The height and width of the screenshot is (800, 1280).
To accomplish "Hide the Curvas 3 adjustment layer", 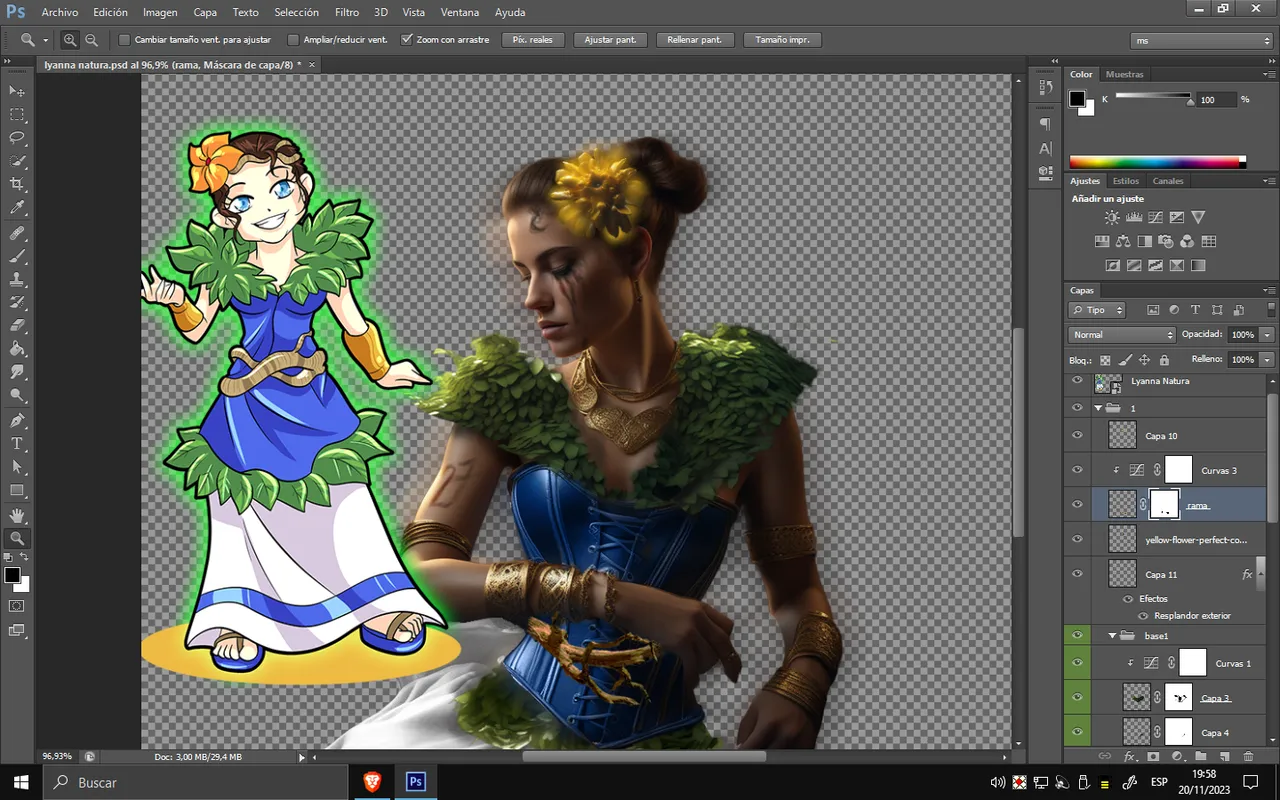I will tap(1077, 470).
